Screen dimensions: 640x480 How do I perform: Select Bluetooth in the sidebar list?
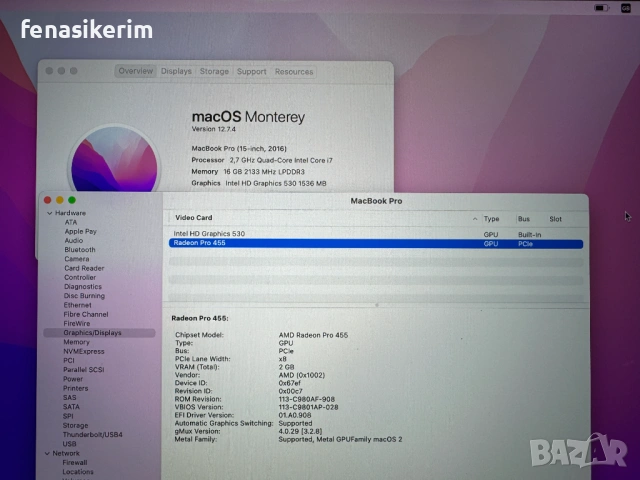click(x=80, y=250)
